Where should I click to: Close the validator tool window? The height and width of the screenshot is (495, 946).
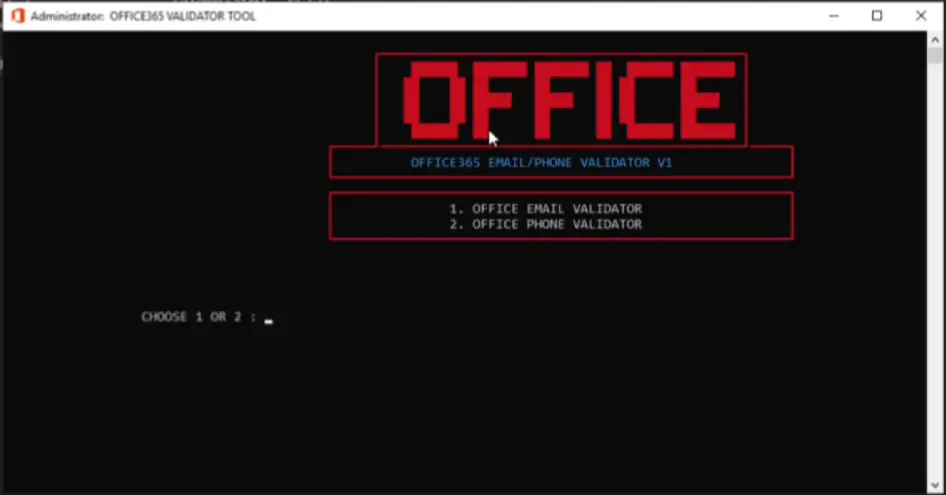pos(921,16)
